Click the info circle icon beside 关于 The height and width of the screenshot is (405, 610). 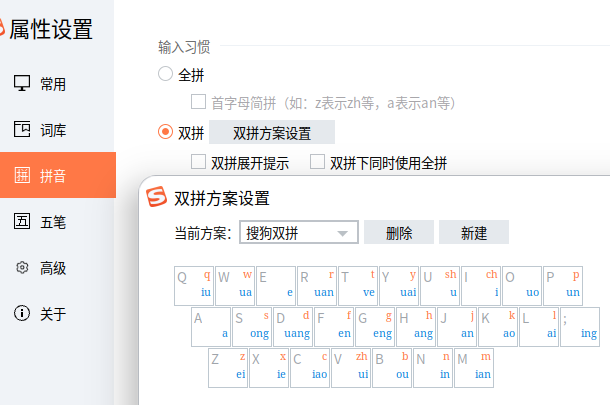tap(22, 313)
